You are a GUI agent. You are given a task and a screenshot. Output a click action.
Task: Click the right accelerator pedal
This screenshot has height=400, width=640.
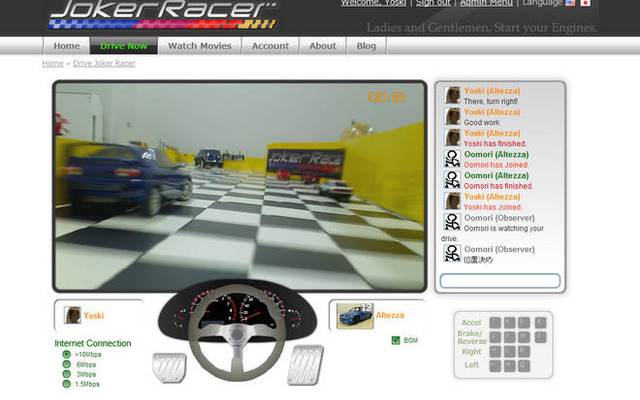coord(305,365)
